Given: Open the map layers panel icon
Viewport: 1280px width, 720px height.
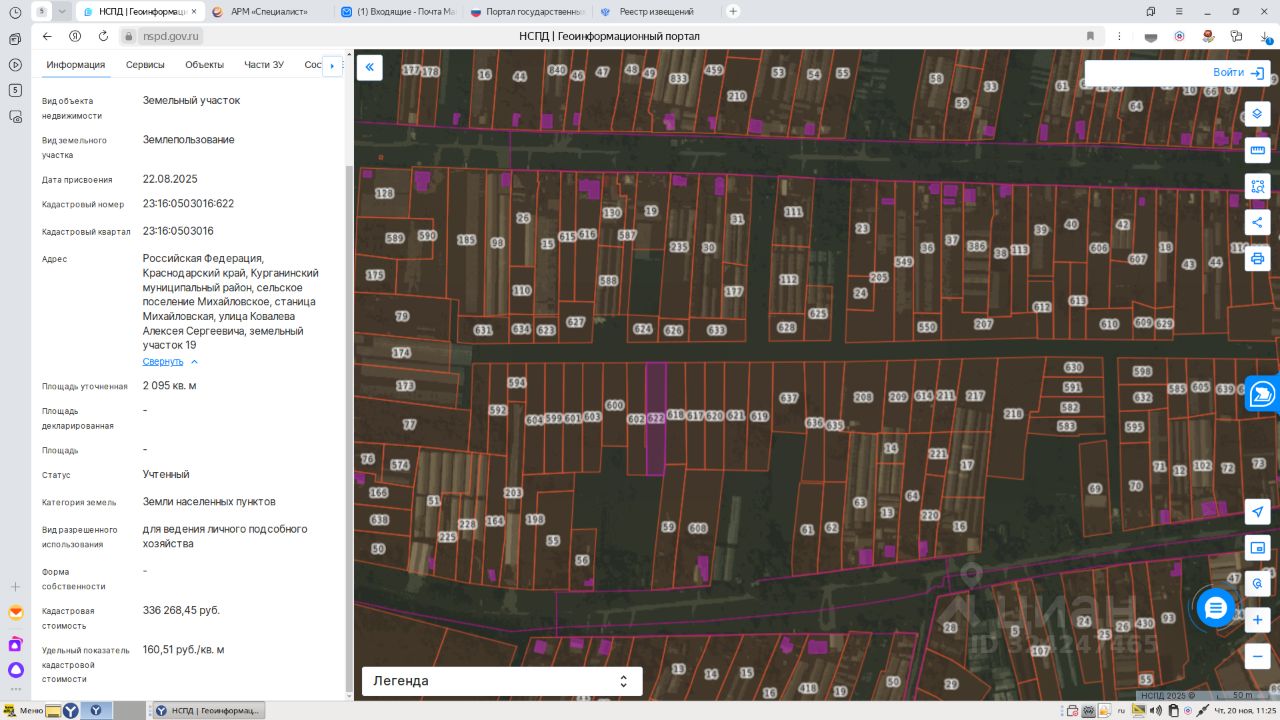Looking at the screenshot, I should [1257, 115].
